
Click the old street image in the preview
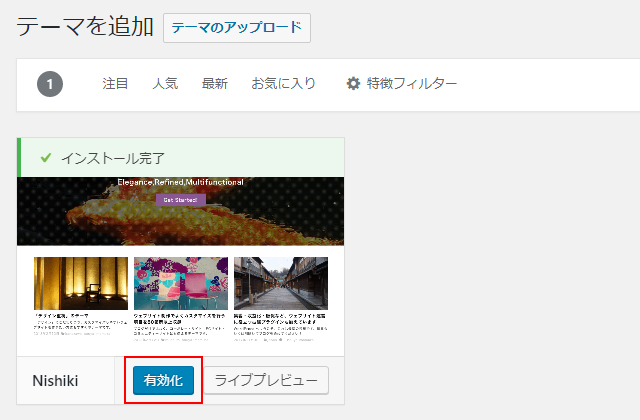click(281, 283)
